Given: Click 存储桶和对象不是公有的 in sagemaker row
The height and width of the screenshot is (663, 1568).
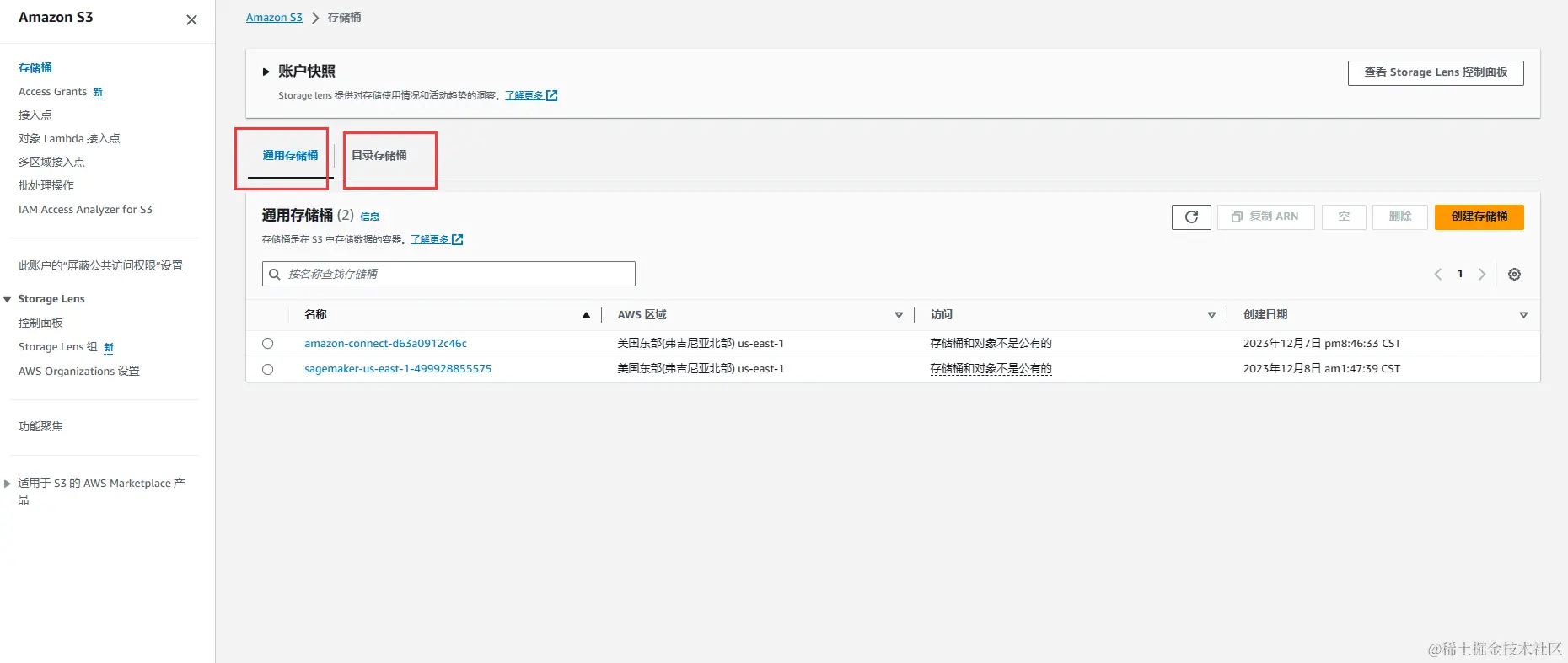Looking at the screenshot, I should pyautogui.click(x=991, y=368).
